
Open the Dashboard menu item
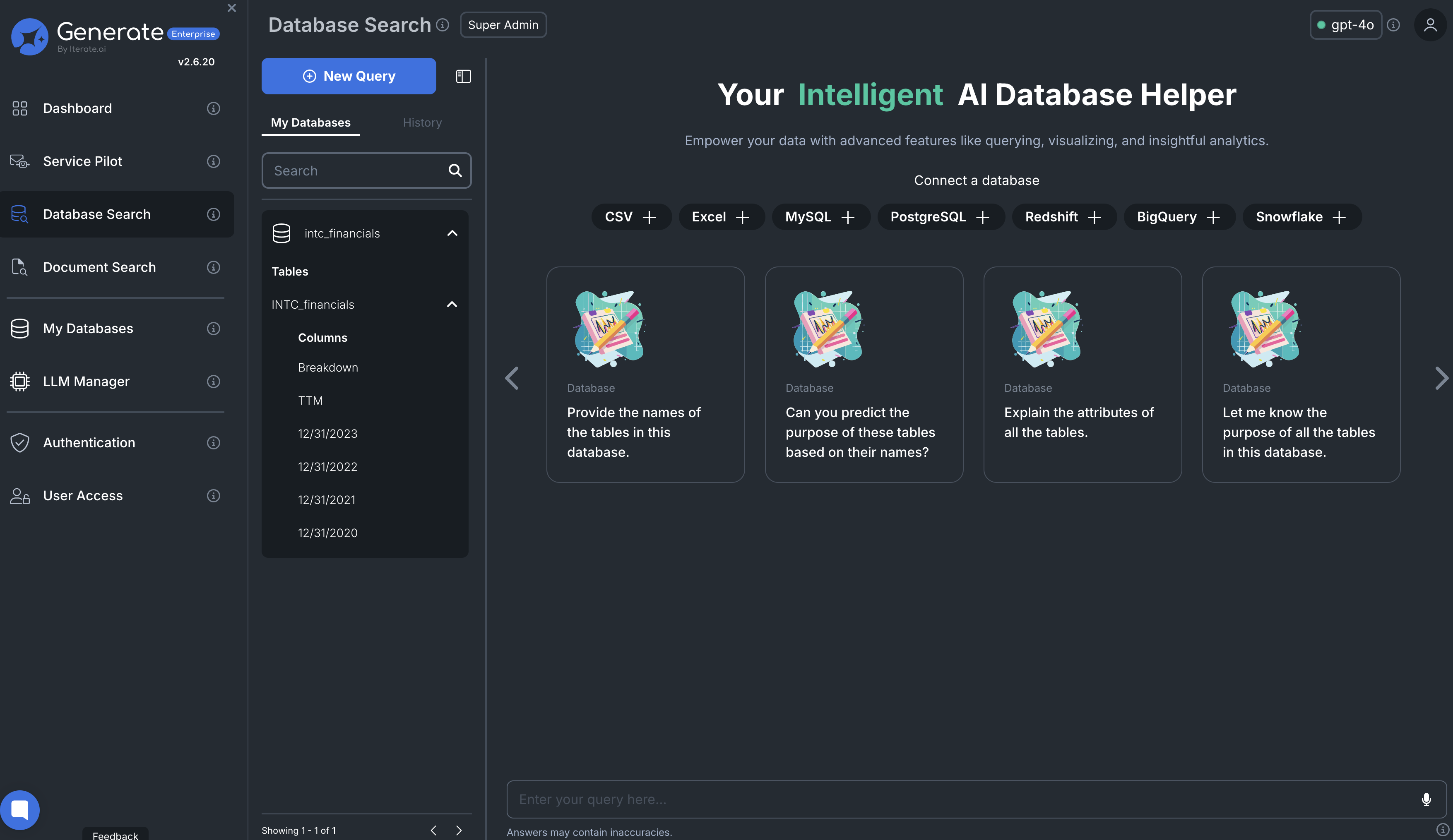tap(77, 108)
